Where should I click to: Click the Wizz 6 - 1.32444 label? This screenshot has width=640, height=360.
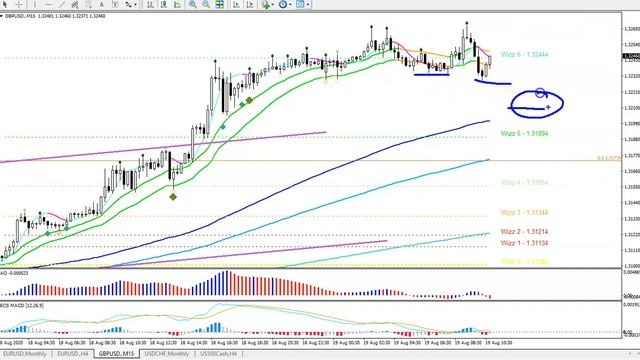coord(524,54)
